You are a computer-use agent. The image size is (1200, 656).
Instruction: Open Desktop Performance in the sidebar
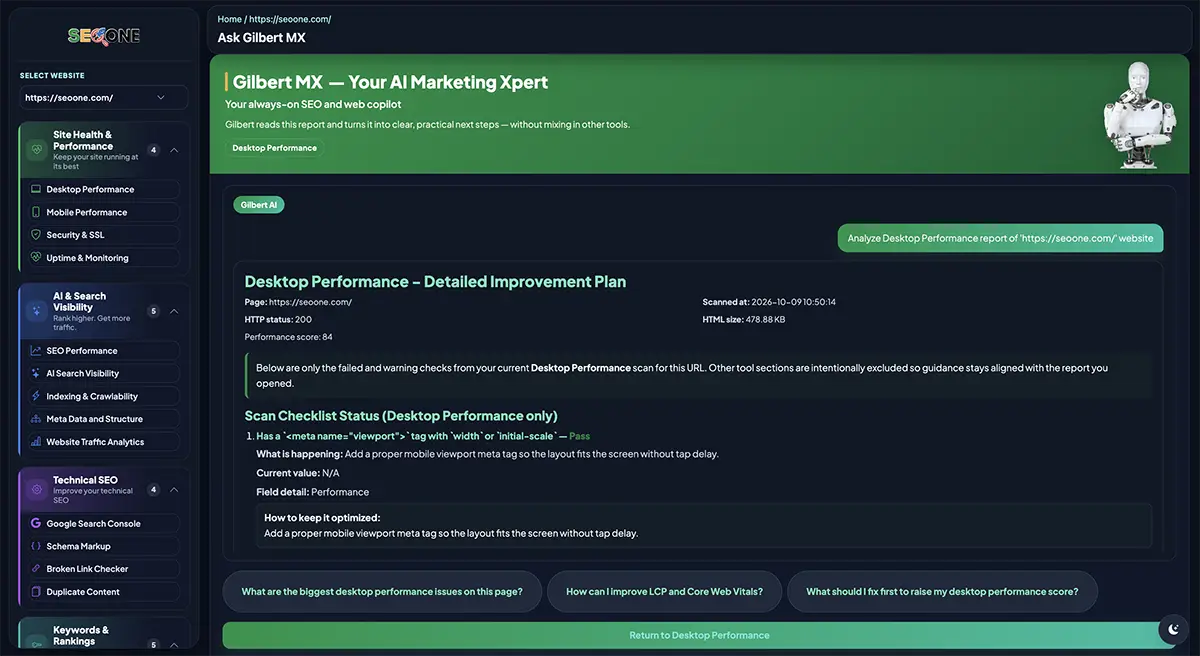click(103, 189)
